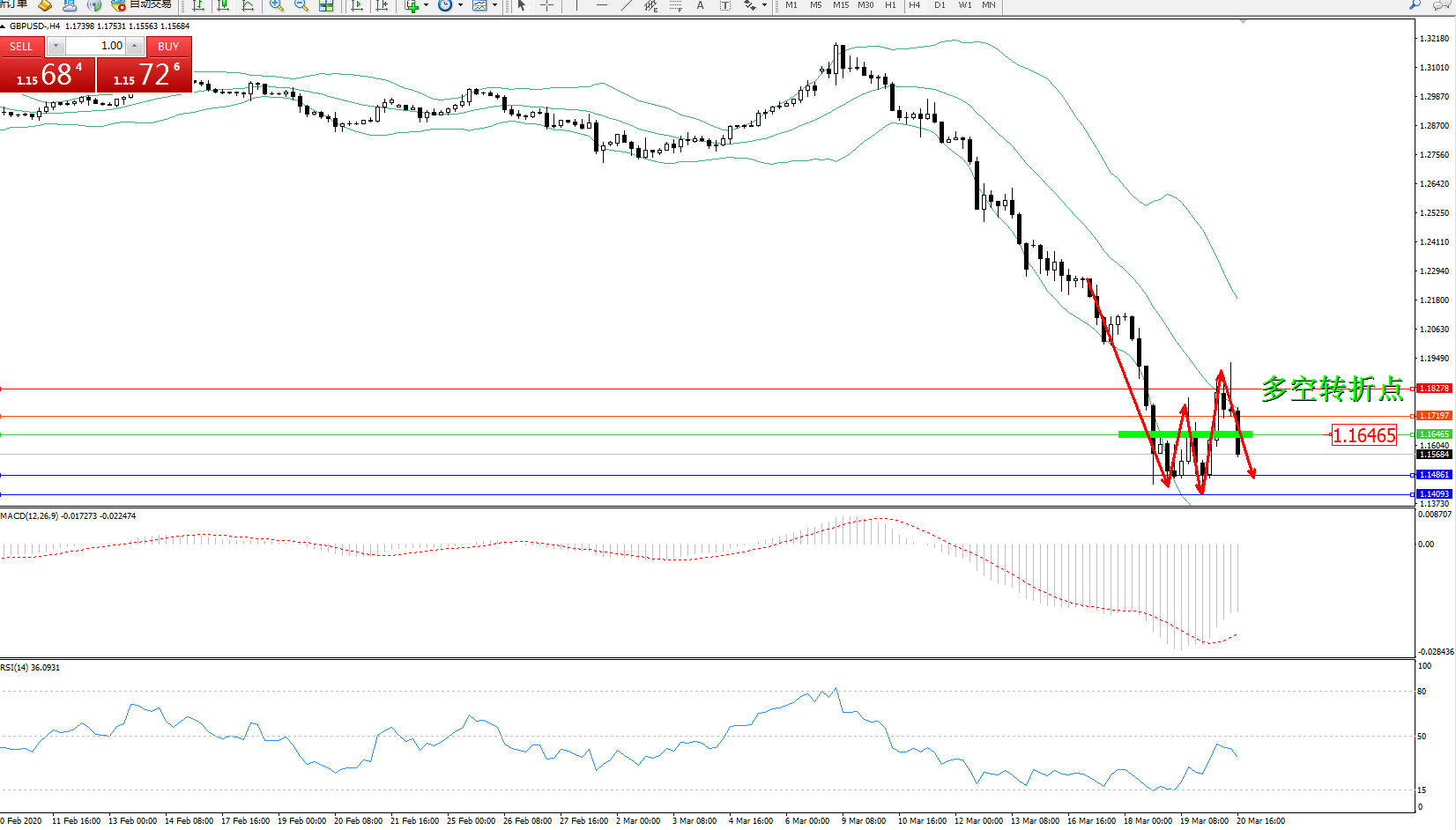Switch chart to line chart display
This screenshot has height=830, width=1456.
[248, 5]
